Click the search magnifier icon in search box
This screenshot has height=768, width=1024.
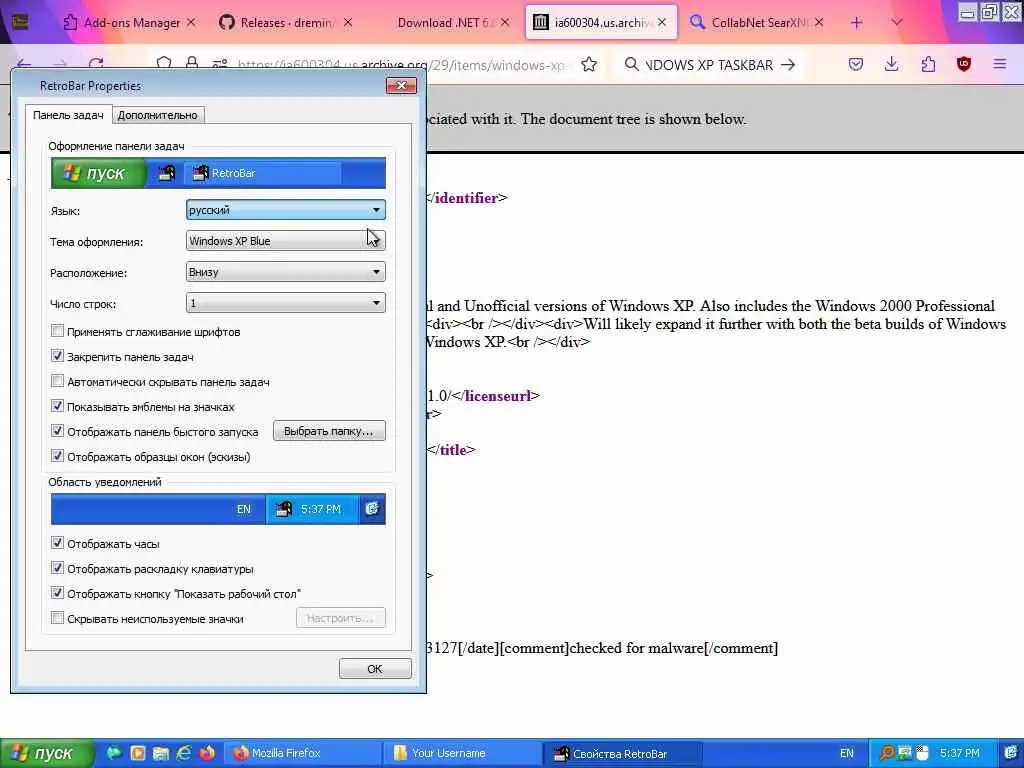(631, 65)
